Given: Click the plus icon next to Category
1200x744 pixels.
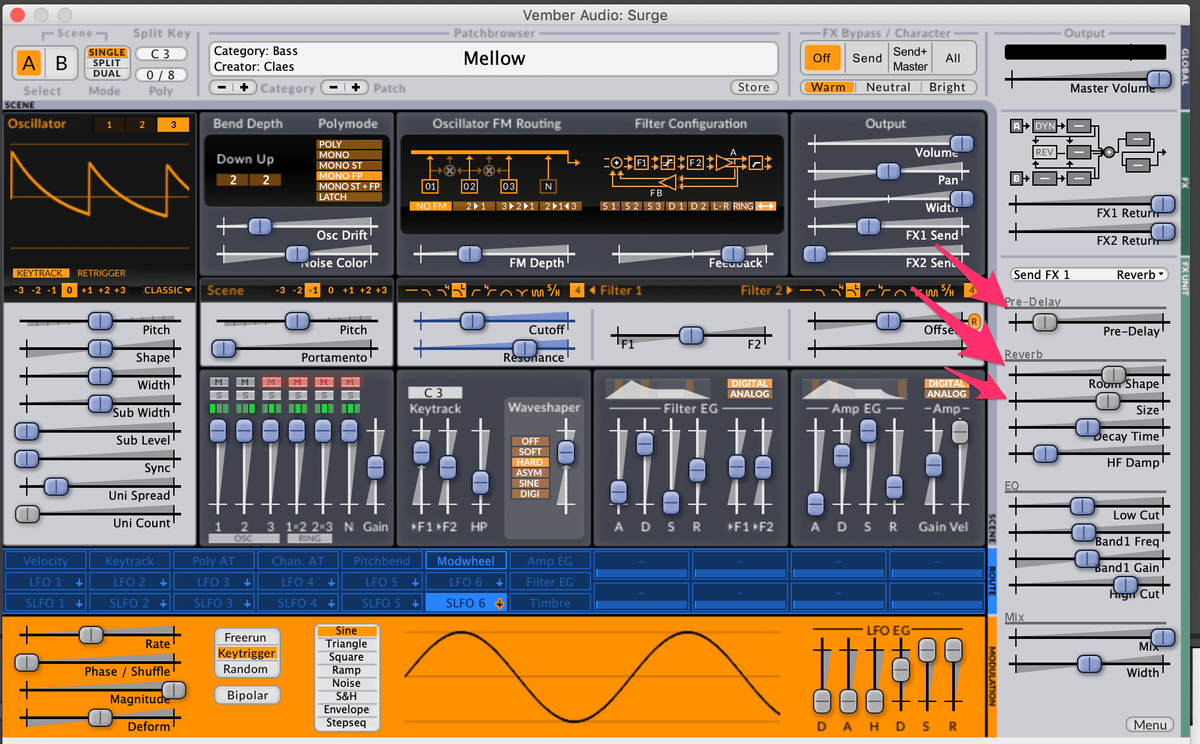Looking at the screenshot, I should 244,87.
